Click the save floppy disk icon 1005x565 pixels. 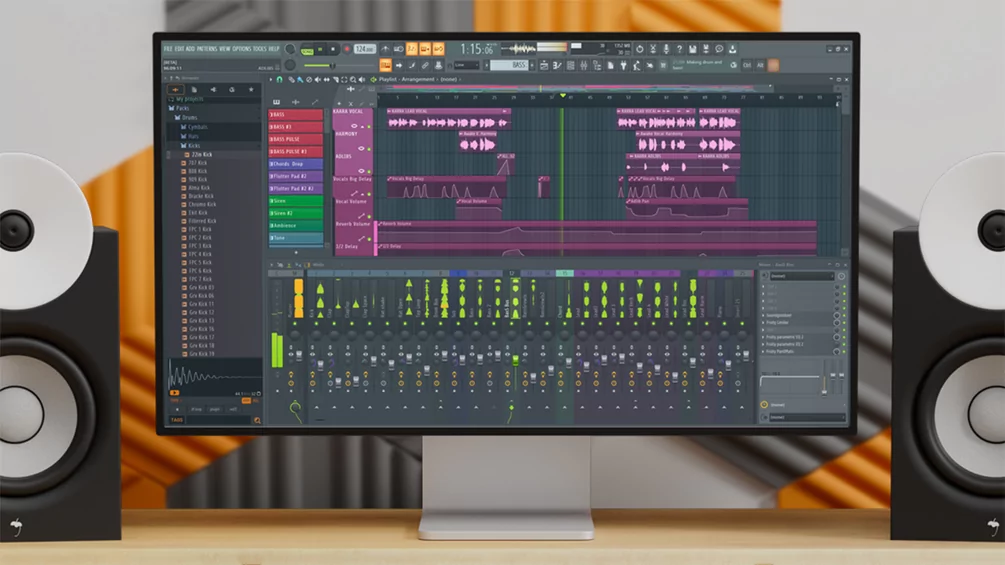coord(692,49)
